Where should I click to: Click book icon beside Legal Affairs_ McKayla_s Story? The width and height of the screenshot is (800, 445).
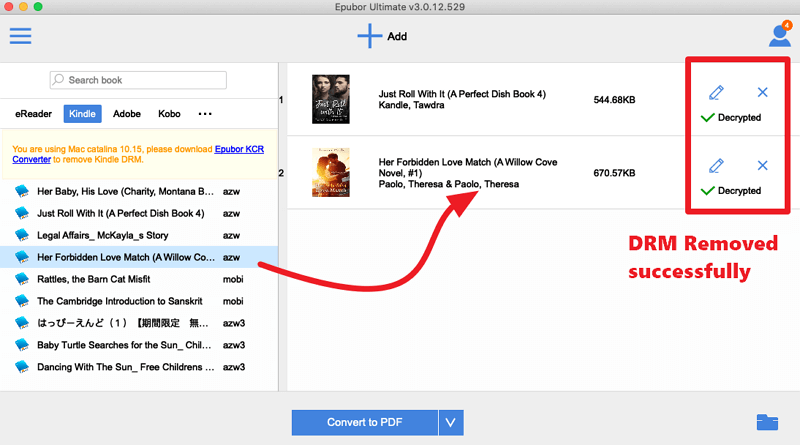tap(22, 235)
